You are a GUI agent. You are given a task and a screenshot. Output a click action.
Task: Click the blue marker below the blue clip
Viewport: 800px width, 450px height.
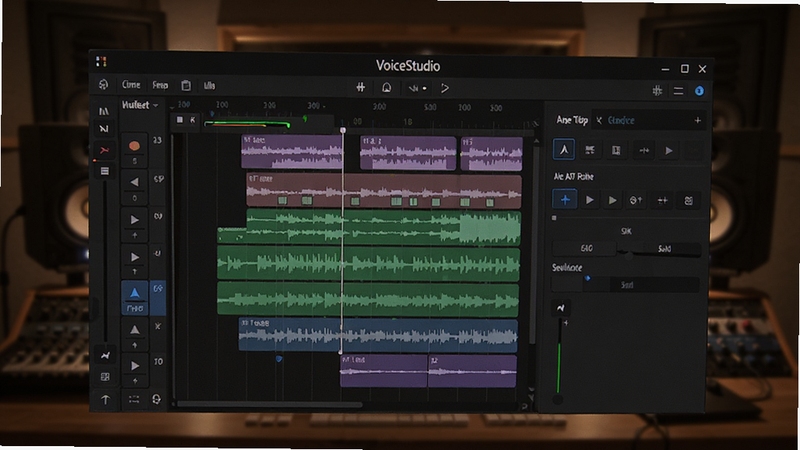coord(279,359)
